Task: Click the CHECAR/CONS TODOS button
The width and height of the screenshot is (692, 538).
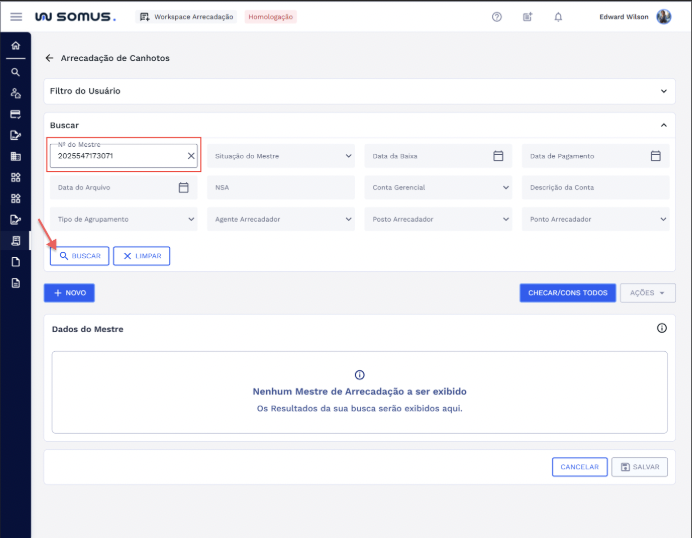Action: [x=567, y=293]
